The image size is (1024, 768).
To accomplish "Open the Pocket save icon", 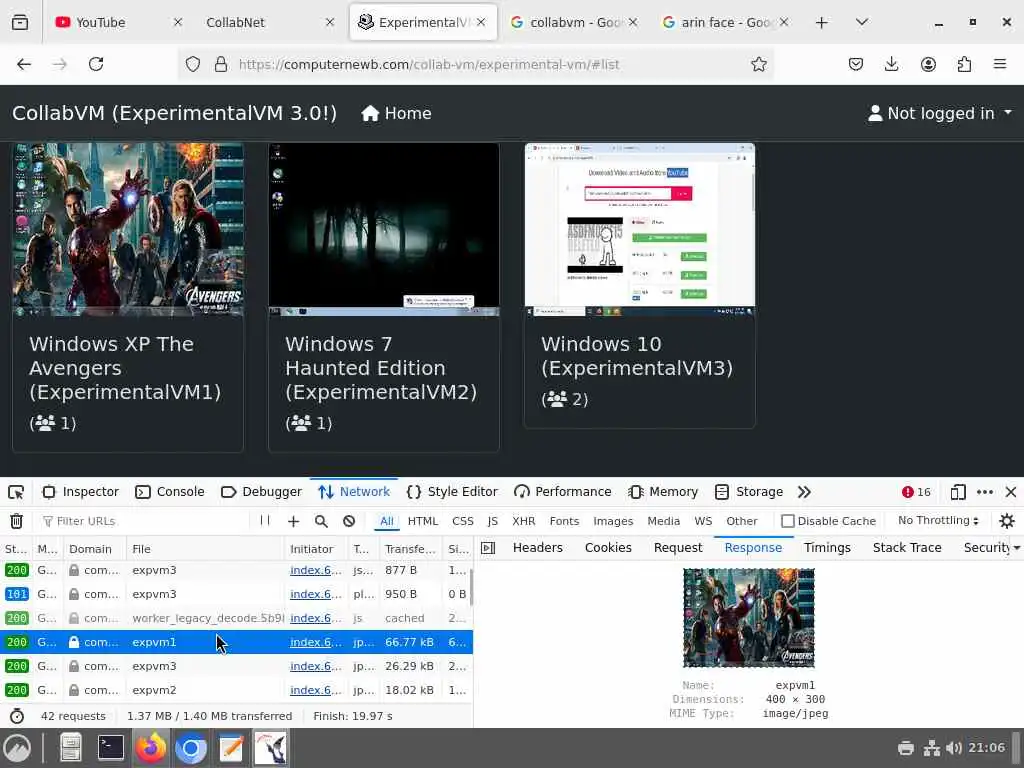I will pos(856,64).
